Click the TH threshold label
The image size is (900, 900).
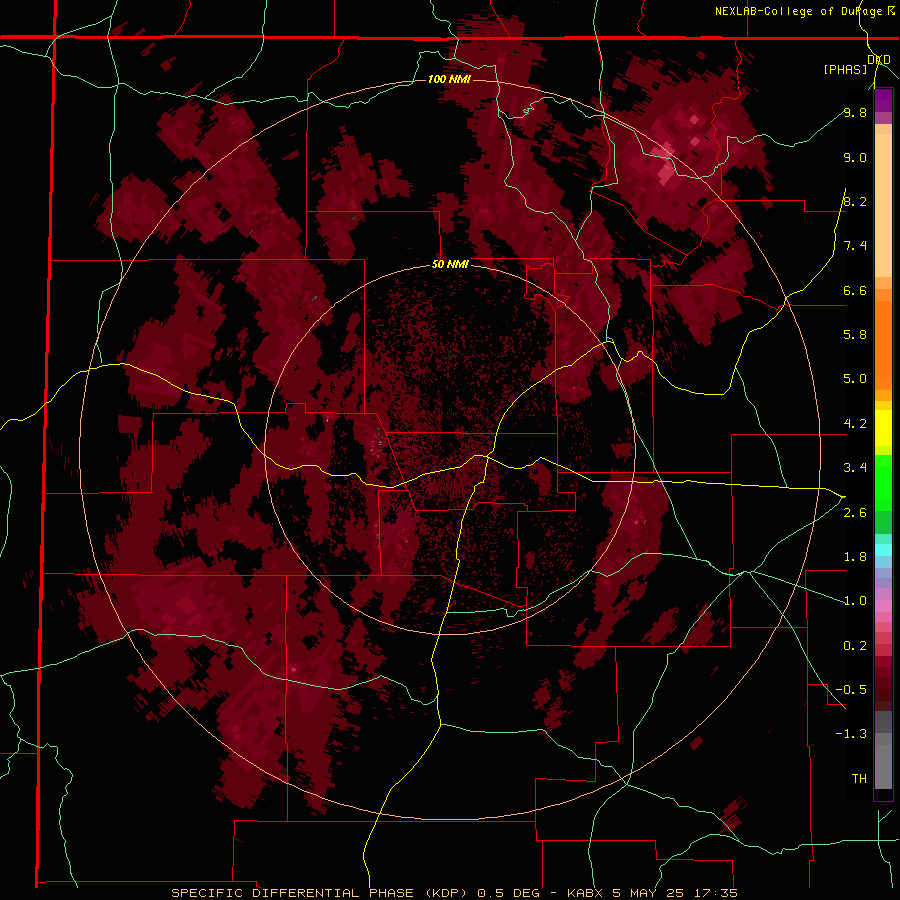coord(859,779)
